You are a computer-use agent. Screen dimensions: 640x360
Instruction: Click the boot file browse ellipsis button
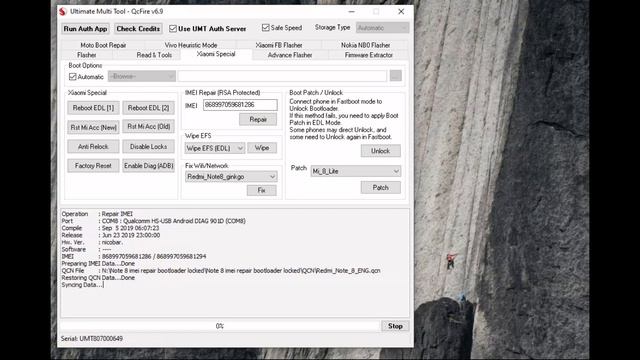pos(396,76)
